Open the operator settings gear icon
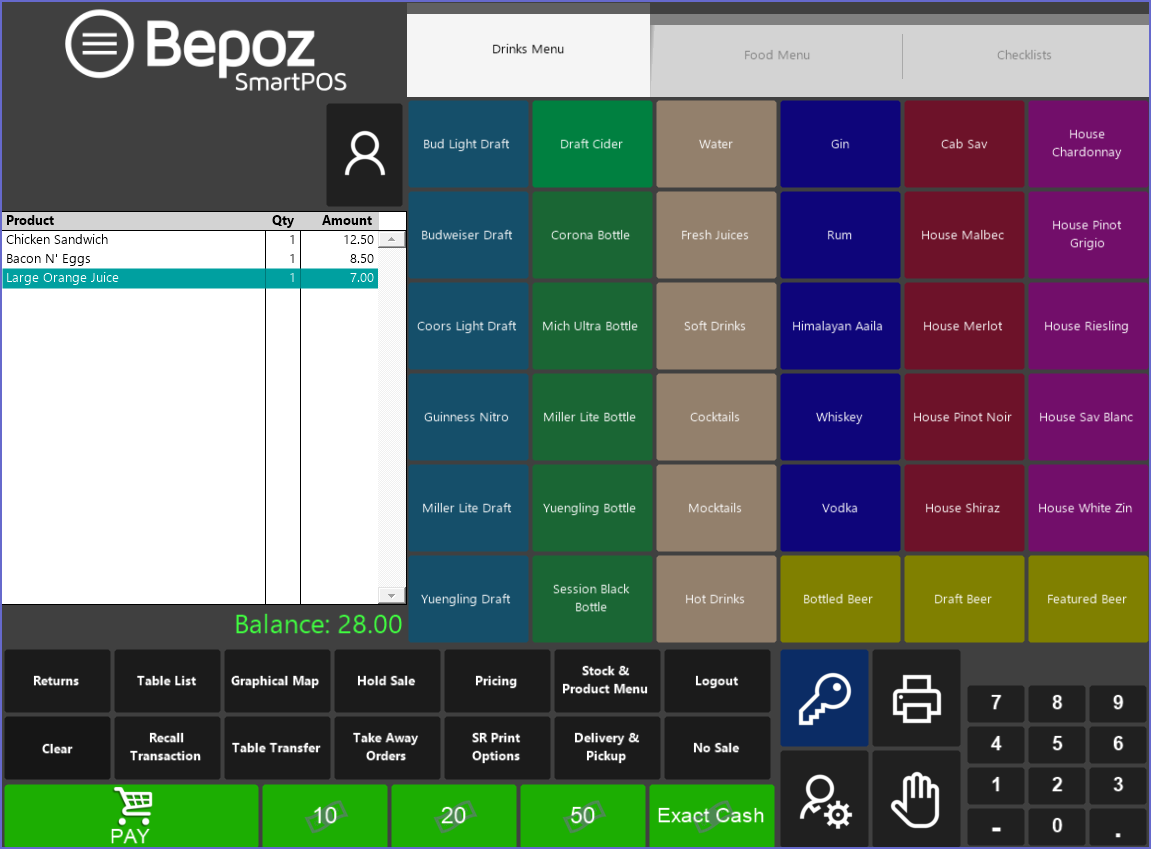The image size is (1151, 849). coord(824,799)
